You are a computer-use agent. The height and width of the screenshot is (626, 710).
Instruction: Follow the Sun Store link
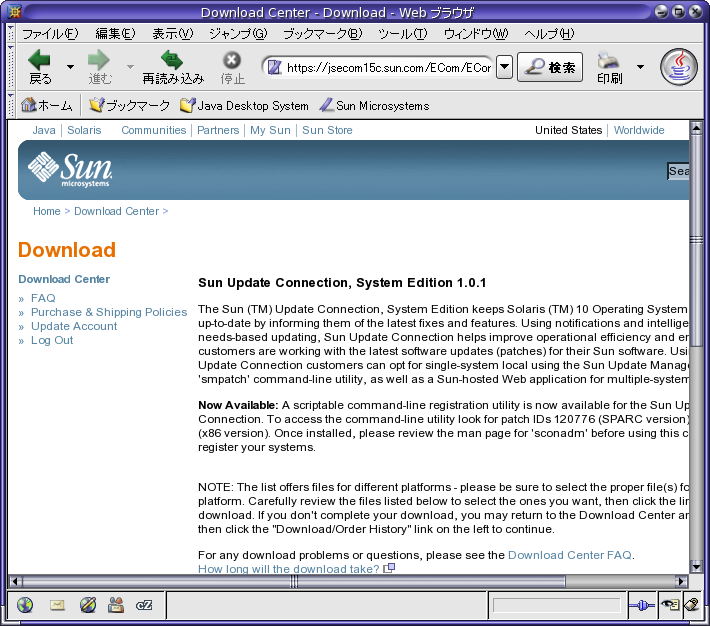[x=327, y=130]
